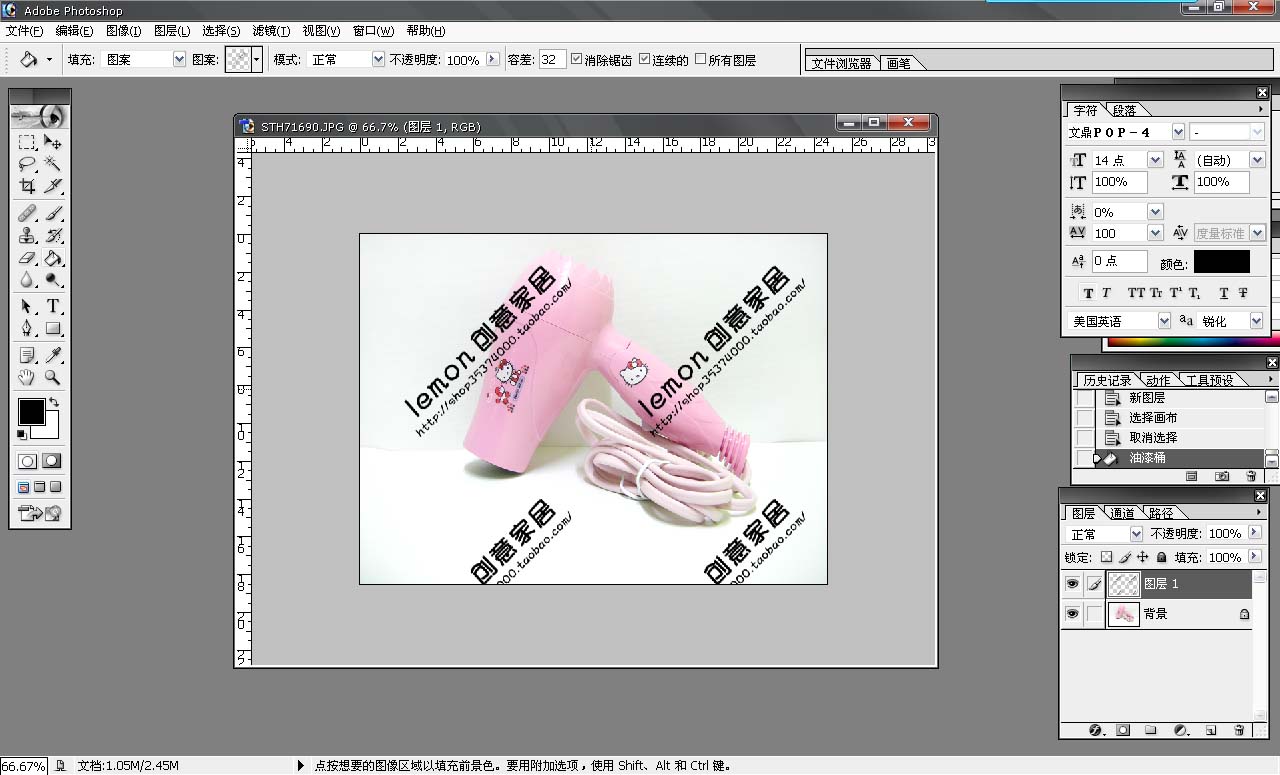Viewport: 1280px width, 775px height.
Task: Delete layer using Layers panel trash
Action: coord(1239,730)
